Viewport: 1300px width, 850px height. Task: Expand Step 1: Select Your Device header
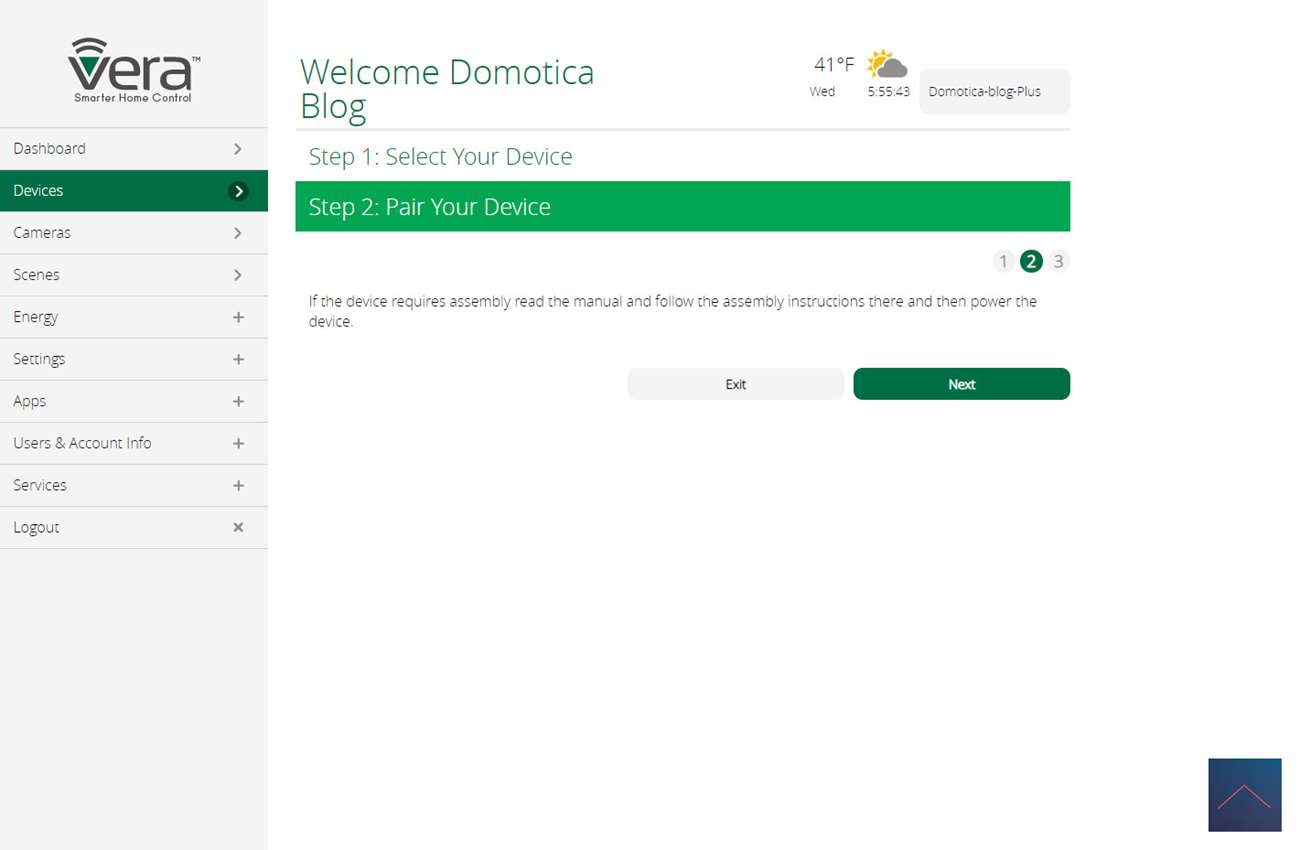point(440,157)
